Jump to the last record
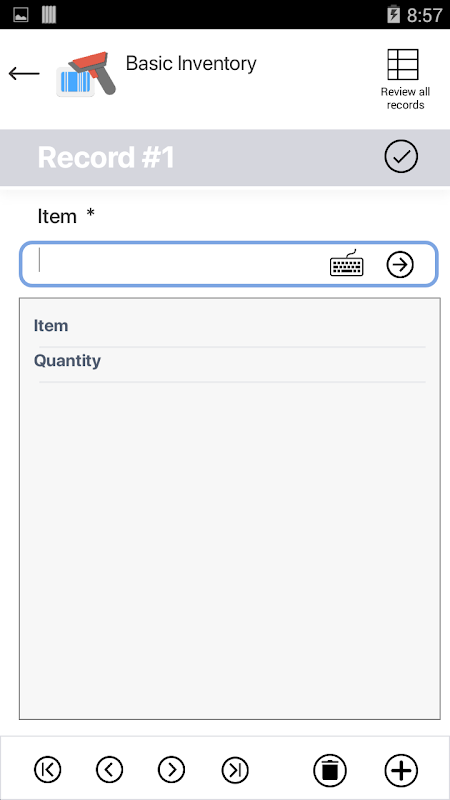This screenshot has width=450, height=800. click(235, 769)
